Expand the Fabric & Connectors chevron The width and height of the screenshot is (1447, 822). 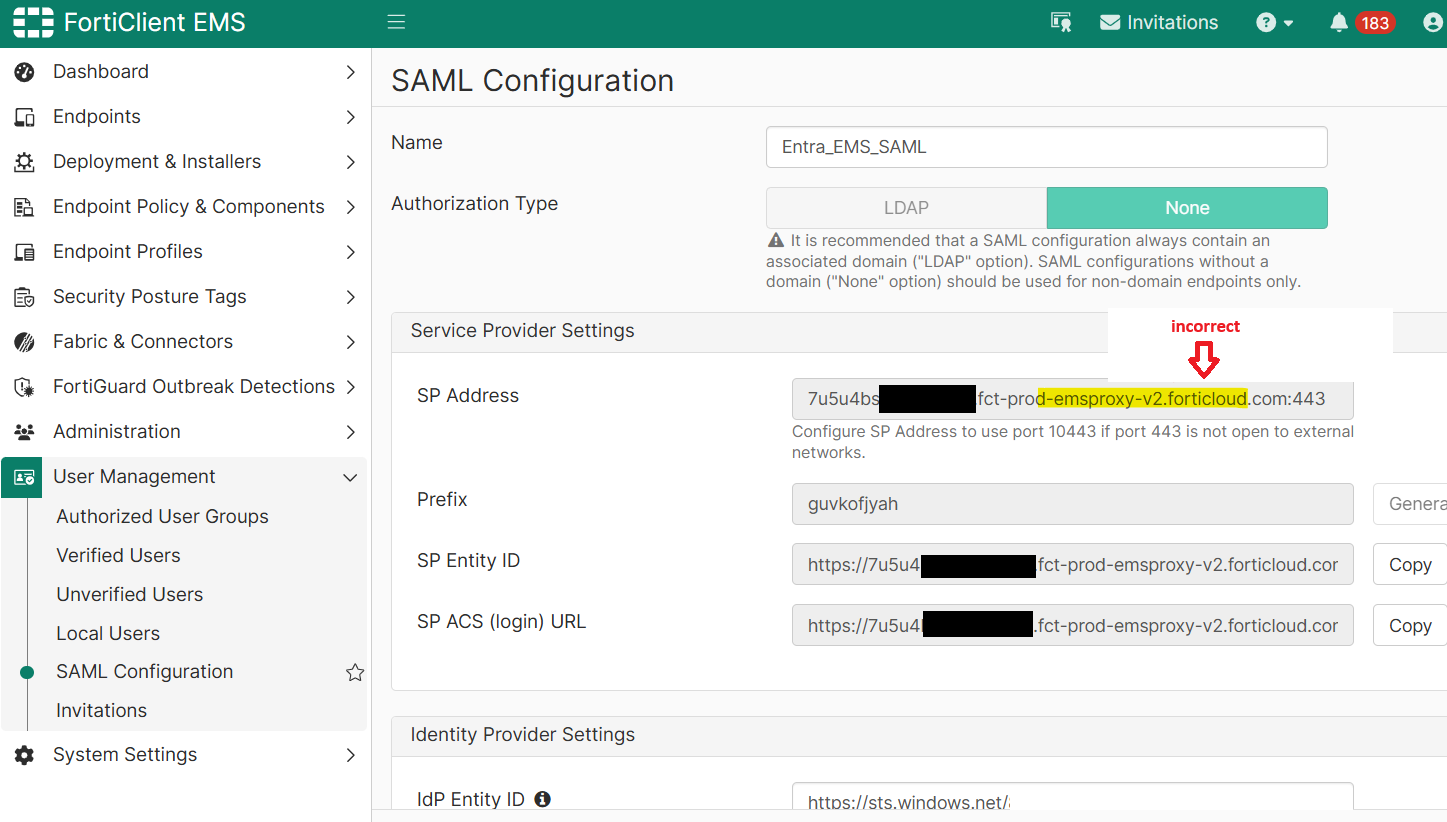point(350,342)
